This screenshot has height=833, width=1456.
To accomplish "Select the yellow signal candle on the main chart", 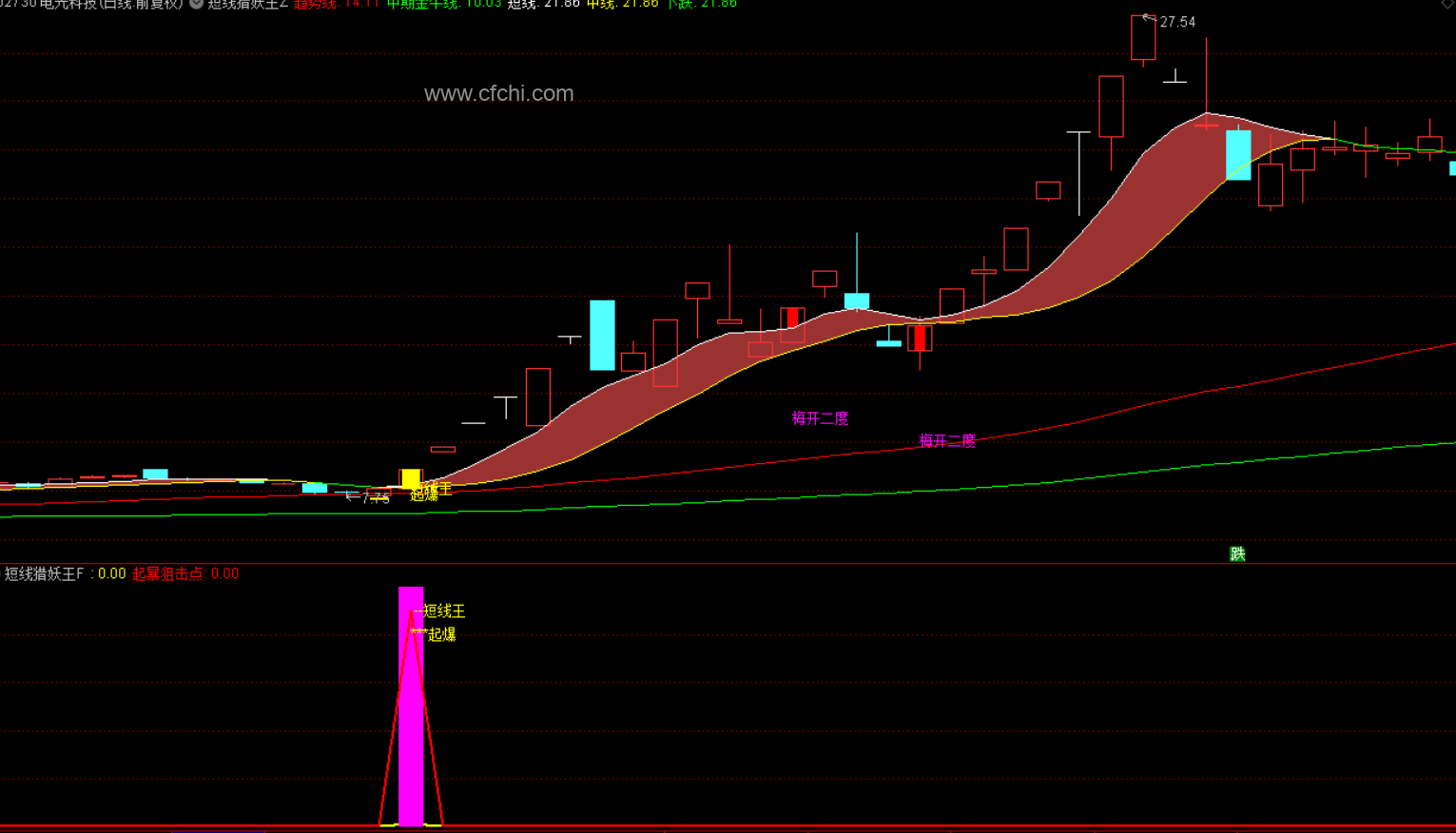I will 410,478.
